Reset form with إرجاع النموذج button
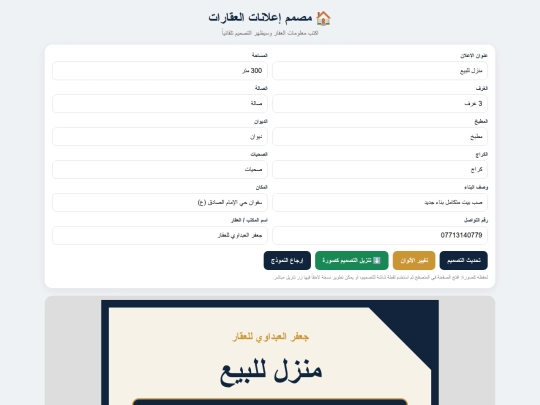Image resolution: width=540 pixels, height=405 pixels. point(287,260)
